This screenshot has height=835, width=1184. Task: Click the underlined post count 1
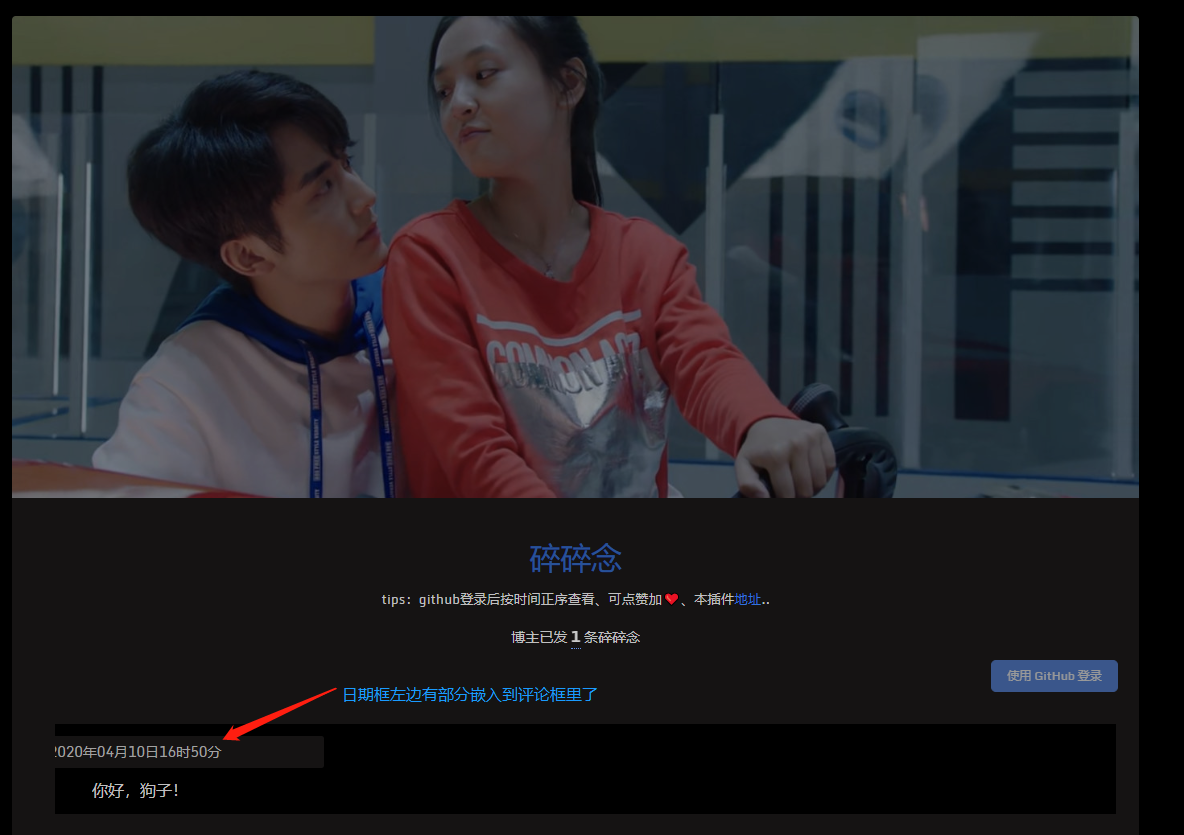click(x=575, y=637)
